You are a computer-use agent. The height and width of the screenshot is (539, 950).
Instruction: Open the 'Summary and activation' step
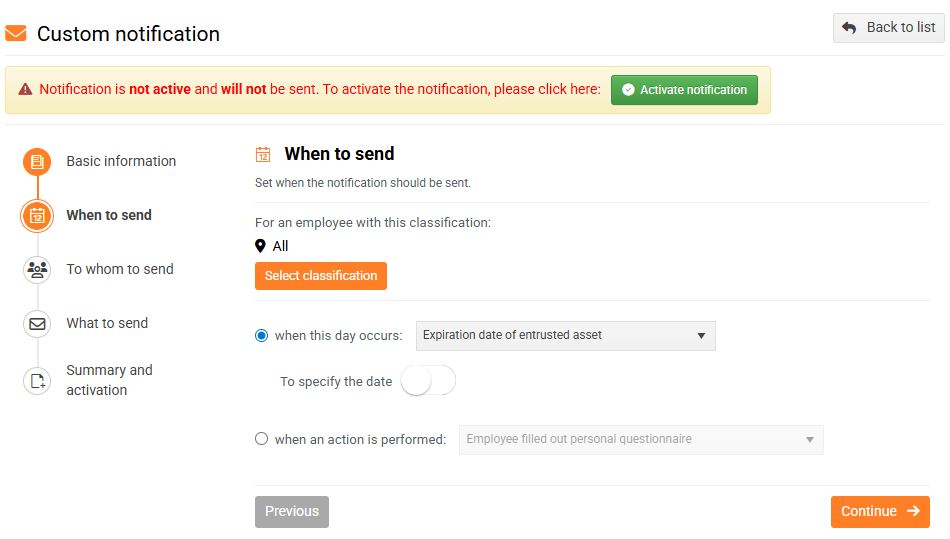[109, 380]
